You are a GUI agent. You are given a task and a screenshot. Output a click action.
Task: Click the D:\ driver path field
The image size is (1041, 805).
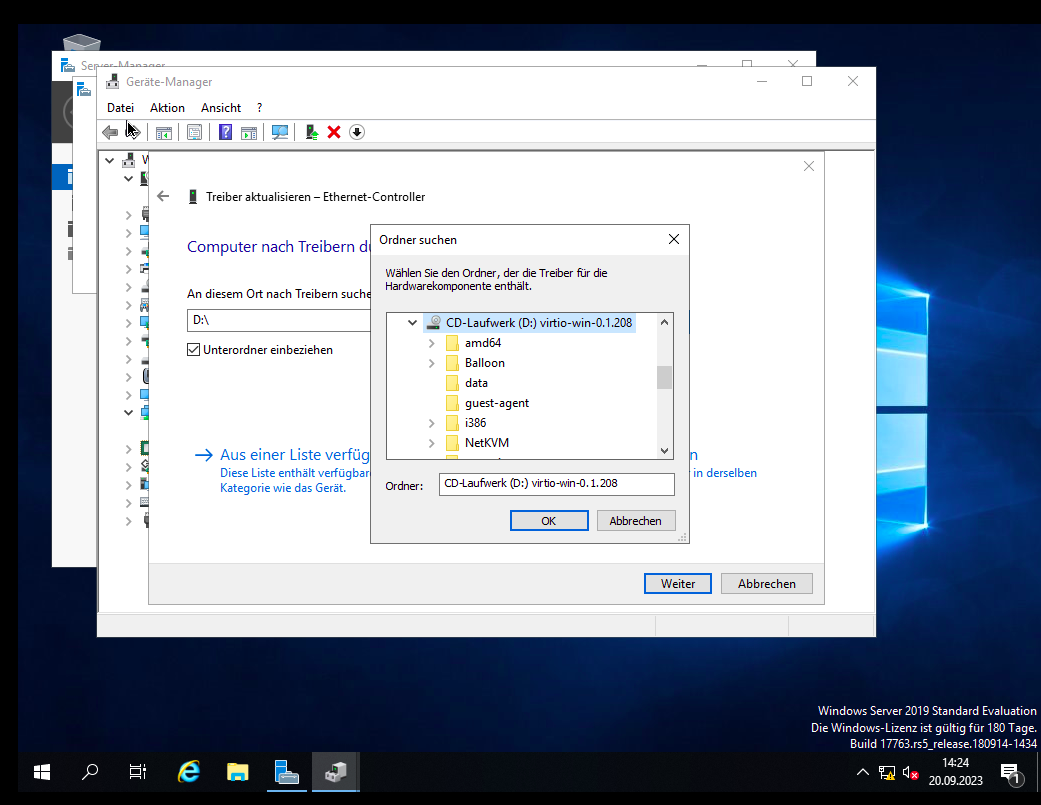[279, 320]
